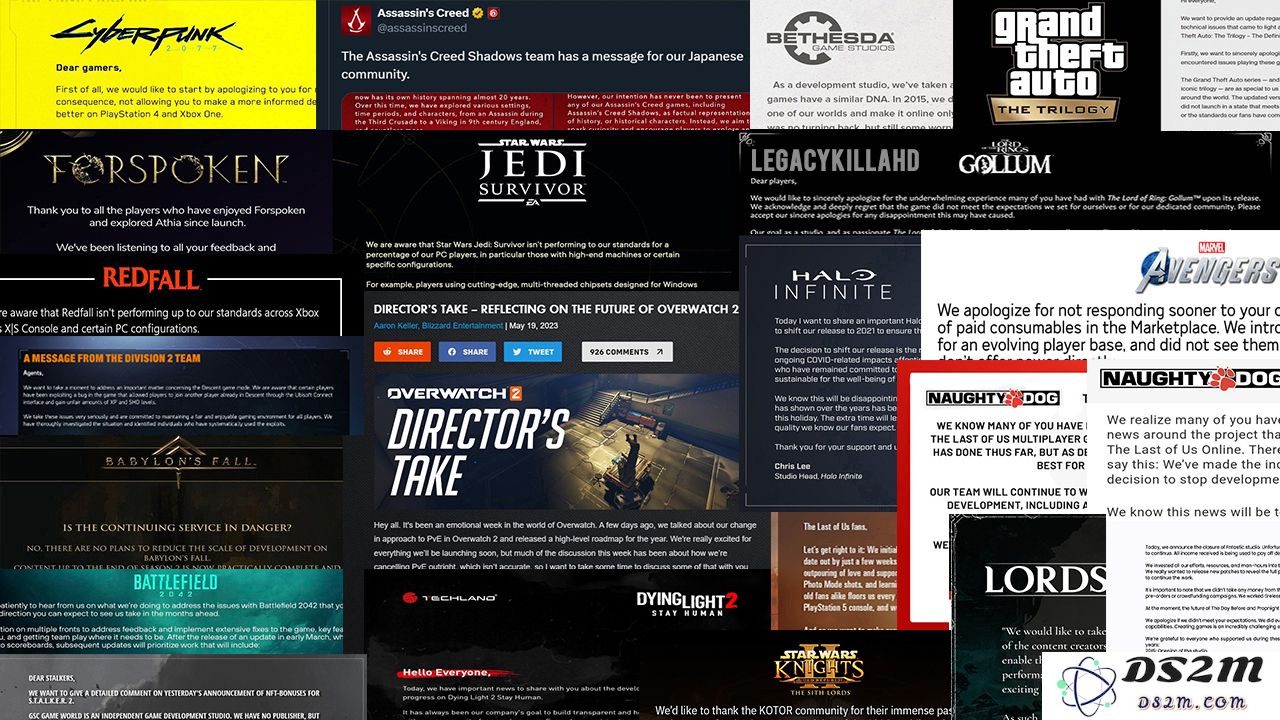Open the 926 Comments button

627,352
